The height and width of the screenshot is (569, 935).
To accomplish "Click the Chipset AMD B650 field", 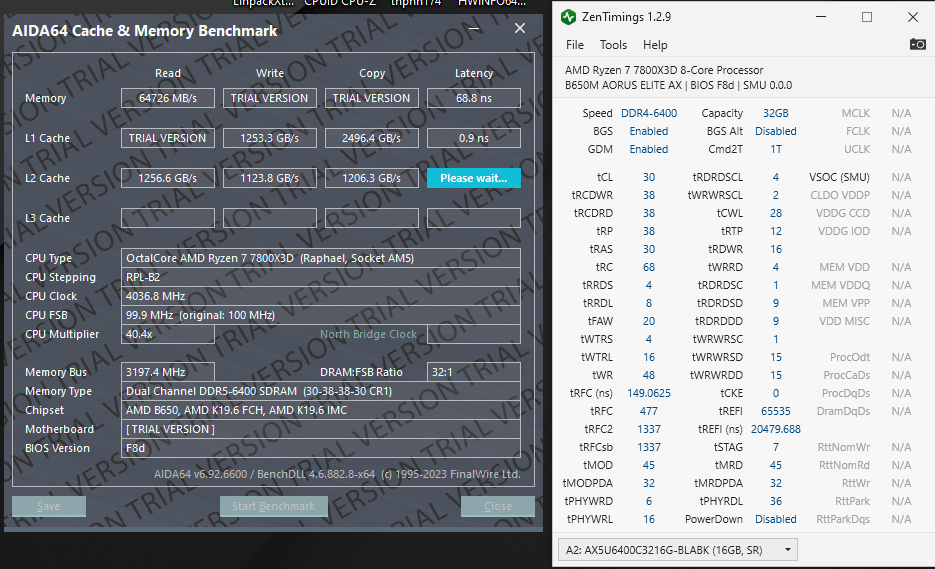I will (x=321, y=410).
